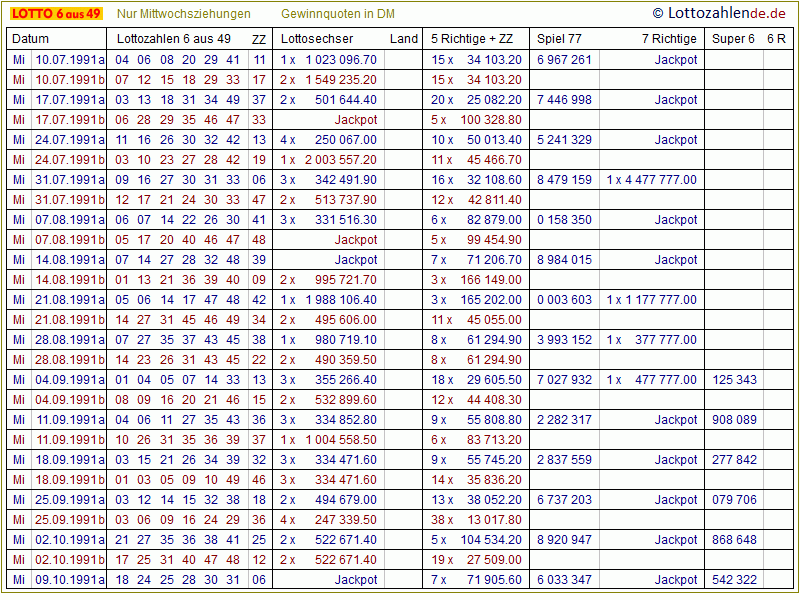Click the Lottosechser column header
Viewport: 800px width, 600px height.
(x=317, y=39)
